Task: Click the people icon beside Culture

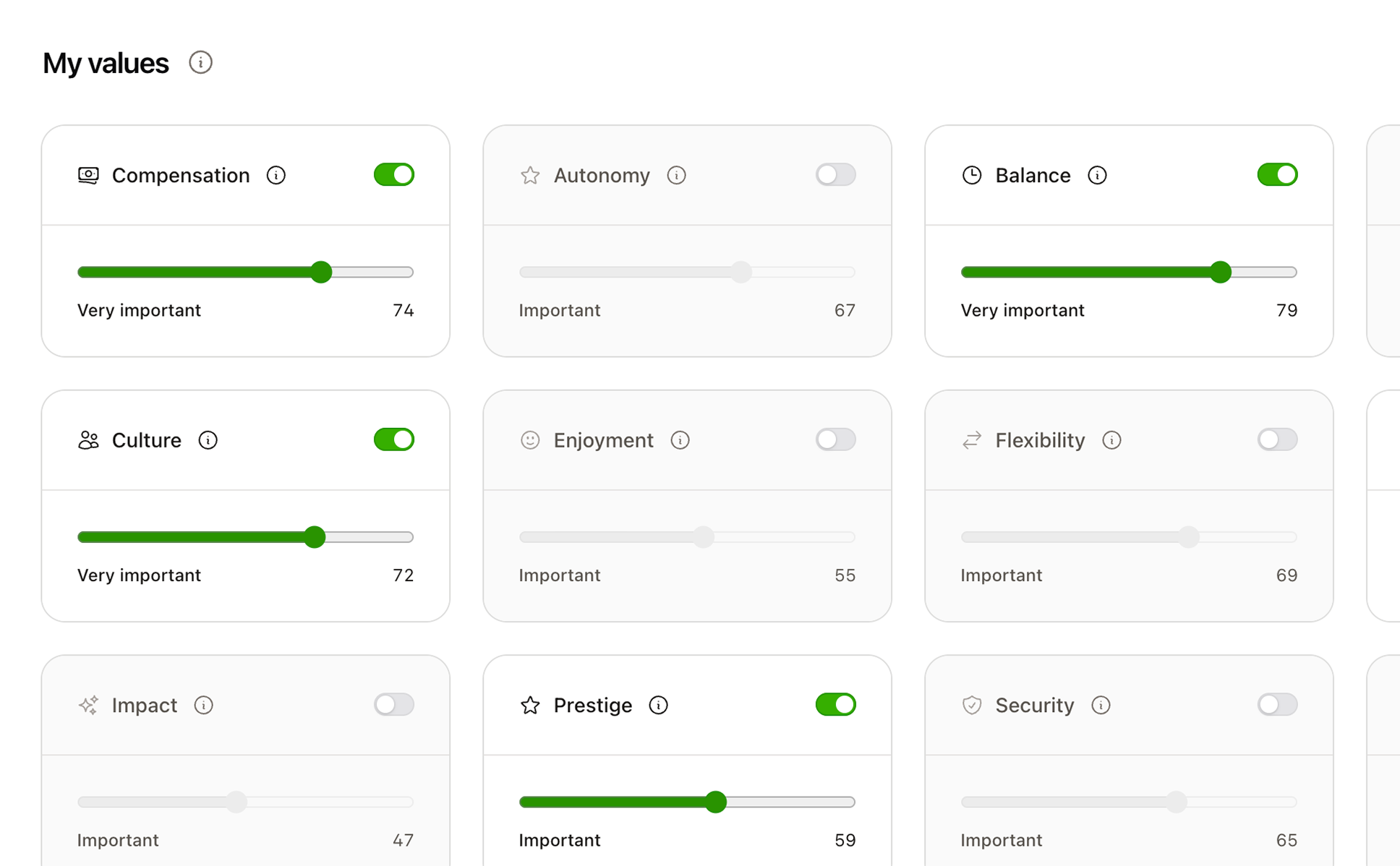Action: [87, 440]
